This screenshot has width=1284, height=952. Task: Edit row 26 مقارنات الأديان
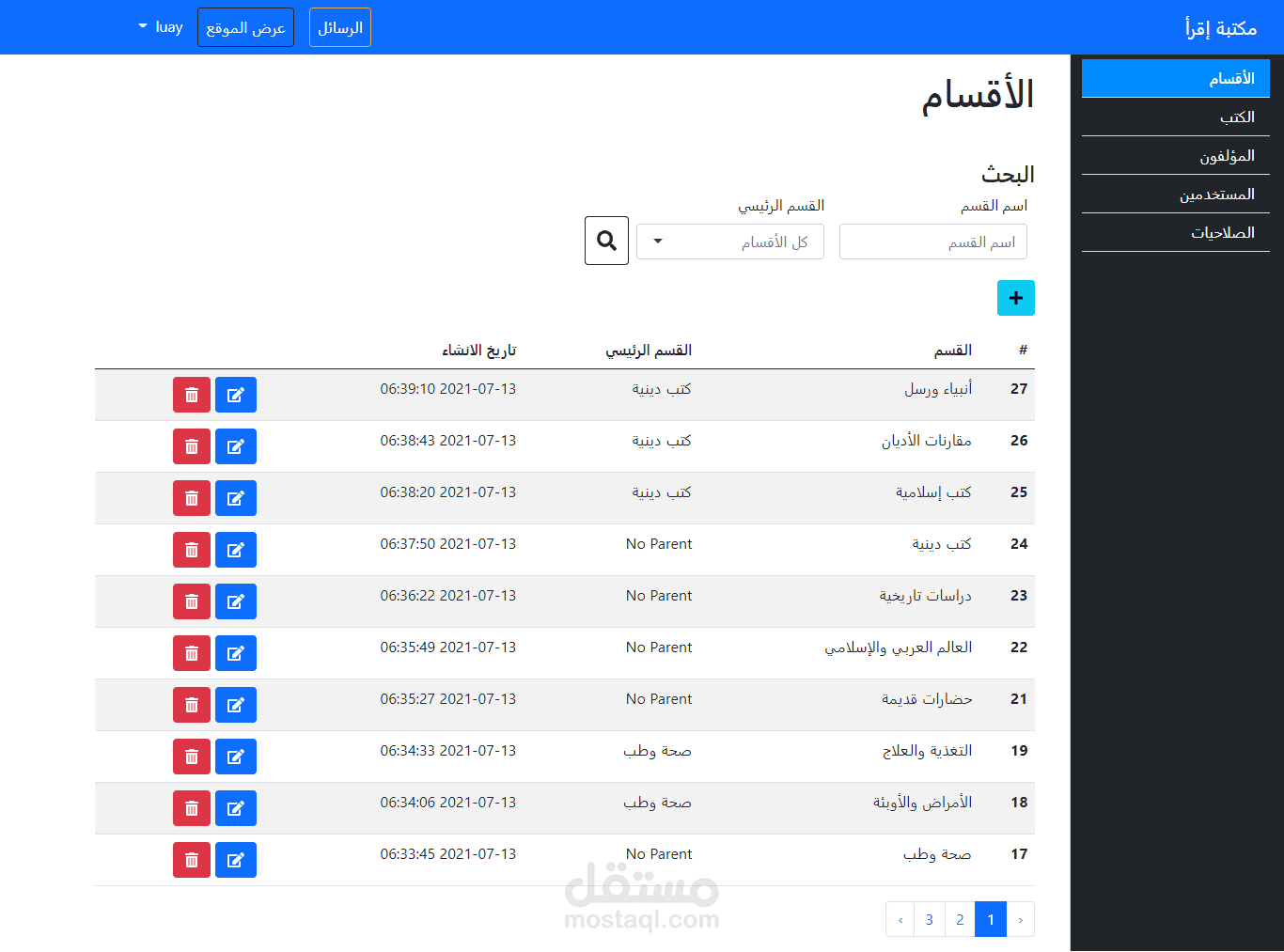(235, 446)
